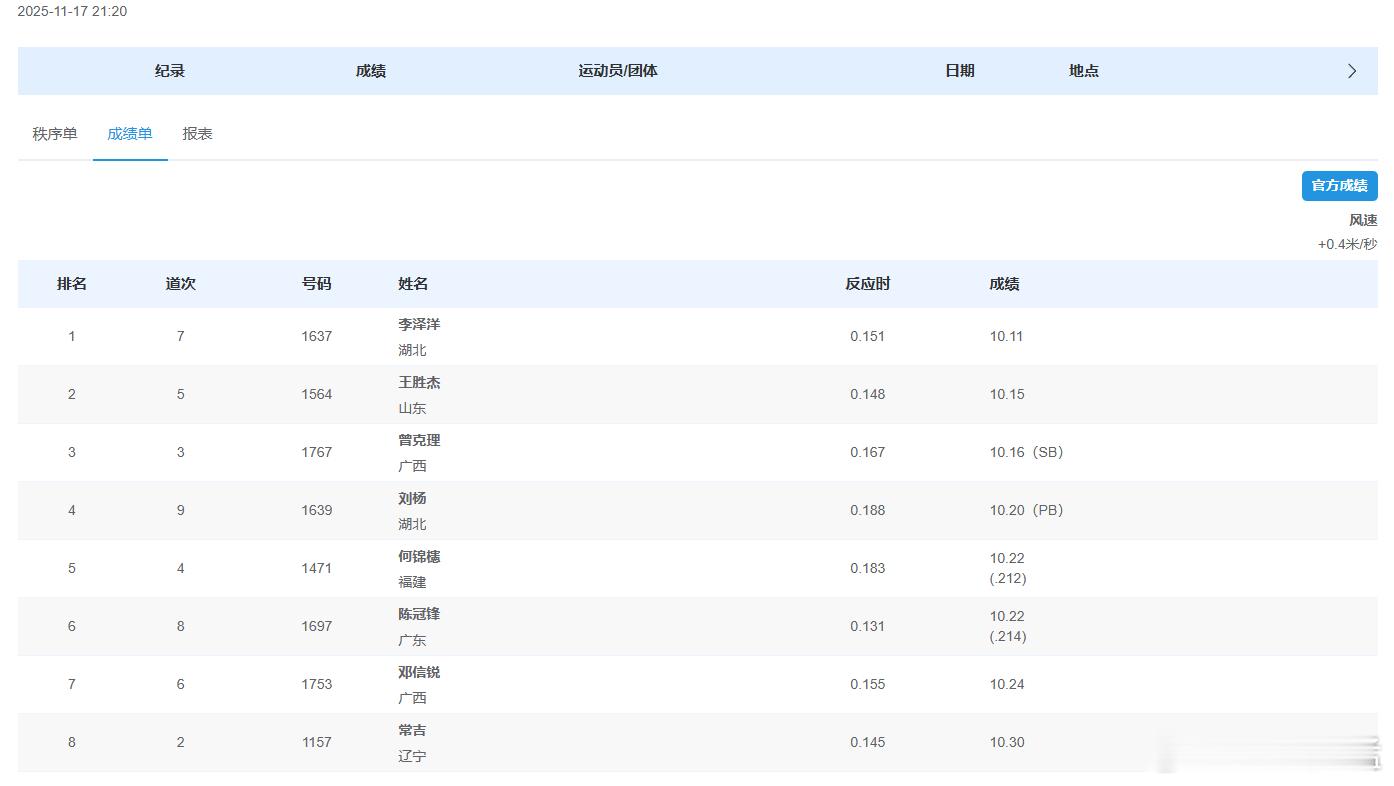Viewport: 1394px width, 786px height.
Task: Click bib number 1157
Action: [317, 742]
